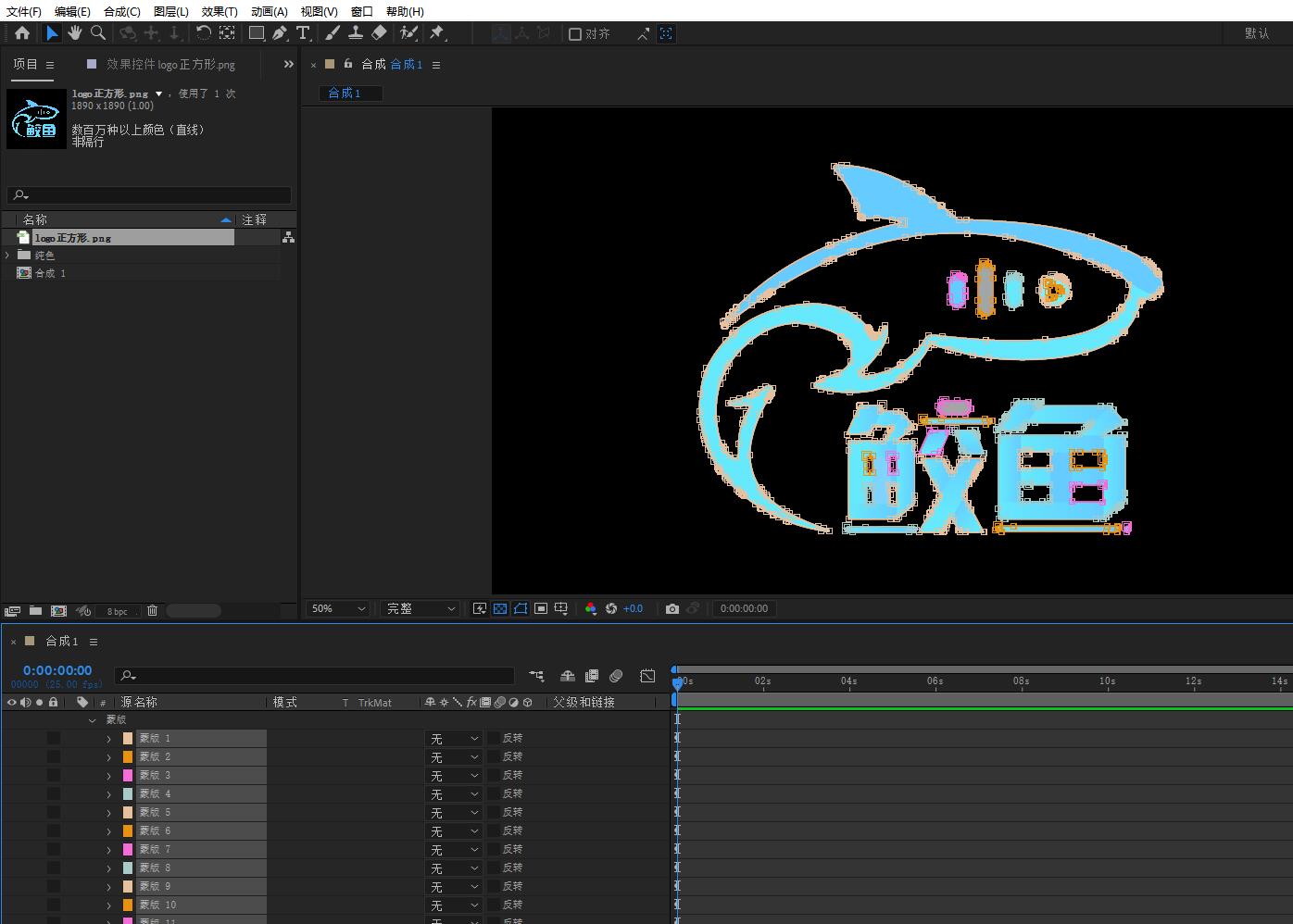Open the 完整 resolution dropdown
This screenshot has height=924, width=1293.
421,608
